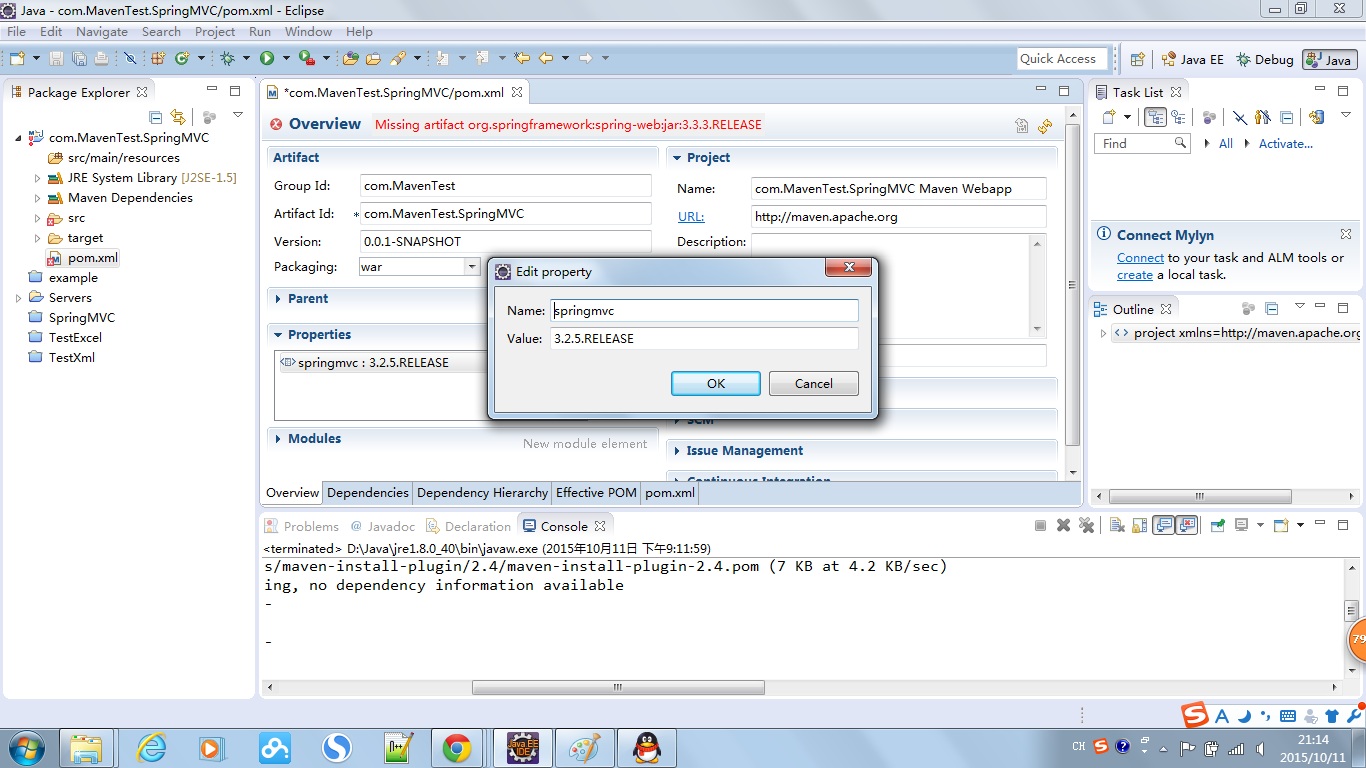Screen dimensions: 1366x768
Task: Click the Remove Launch console icon
Action: coord(1063,525)
